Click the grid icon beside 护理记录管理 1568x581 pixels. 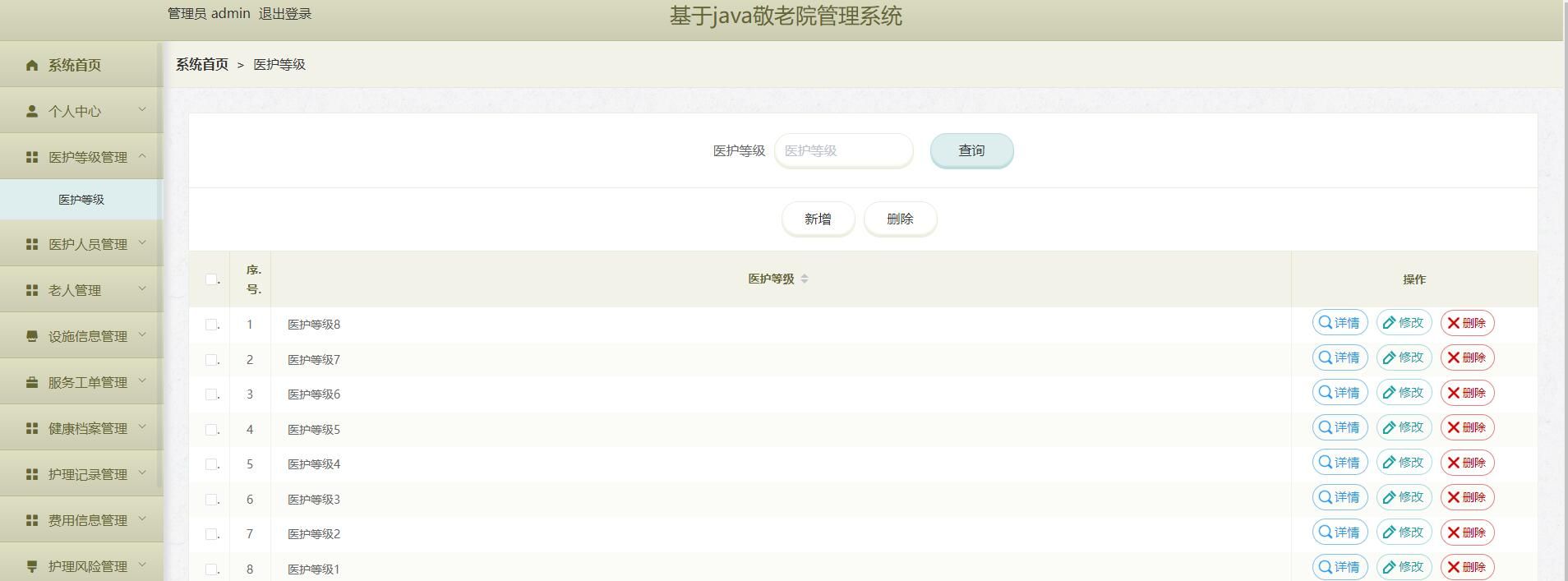point(32,474)
